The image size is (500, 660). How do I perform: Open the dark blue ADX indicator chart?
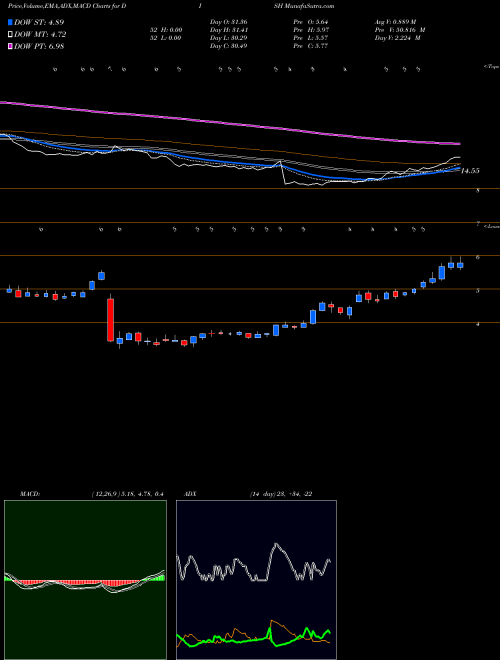tap(256, 580)
